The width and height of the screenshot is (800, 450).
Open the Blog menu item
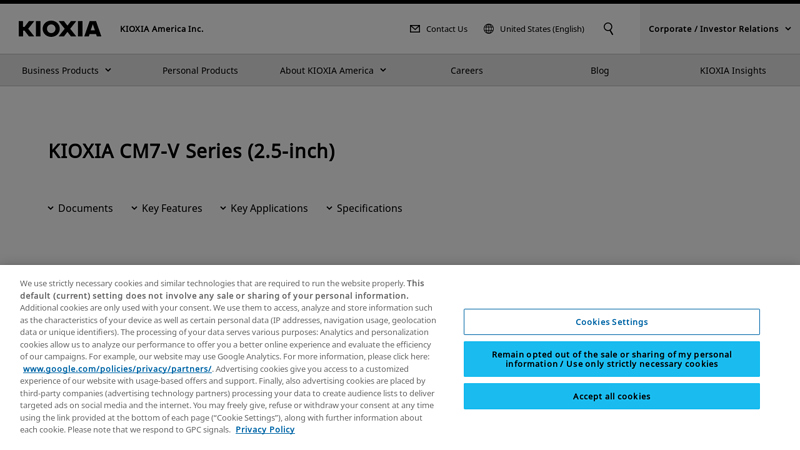pos(599,70)
